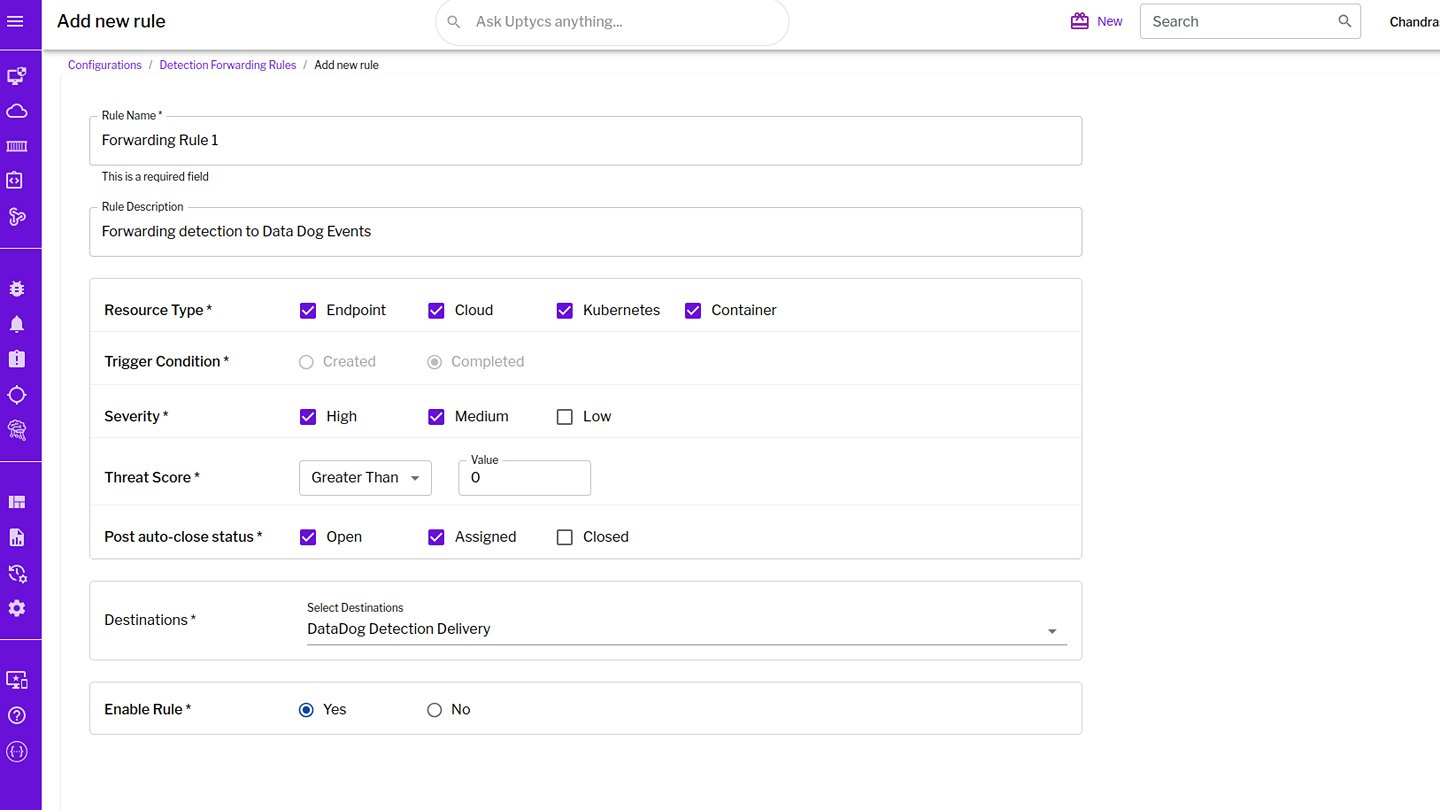
Task: Click the gift icon beside New
Action: coord(1079,21)
